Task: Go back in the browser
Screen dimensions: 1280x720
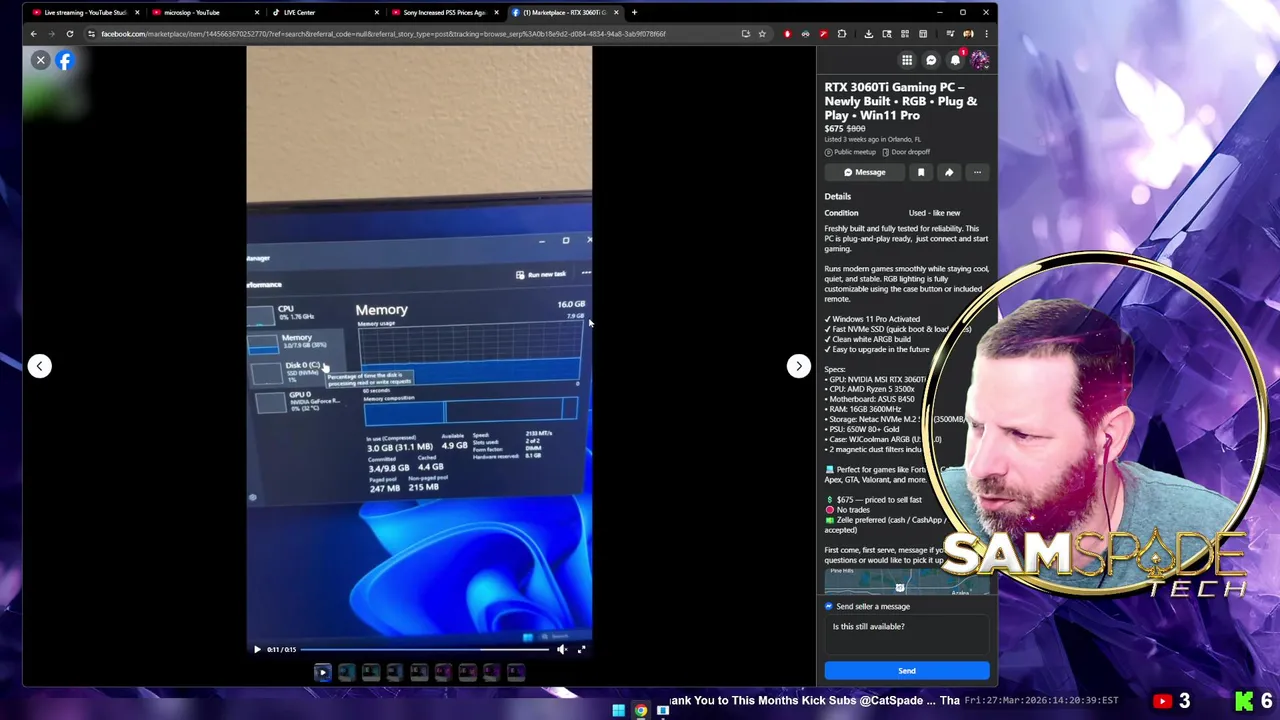Action: 33,34
